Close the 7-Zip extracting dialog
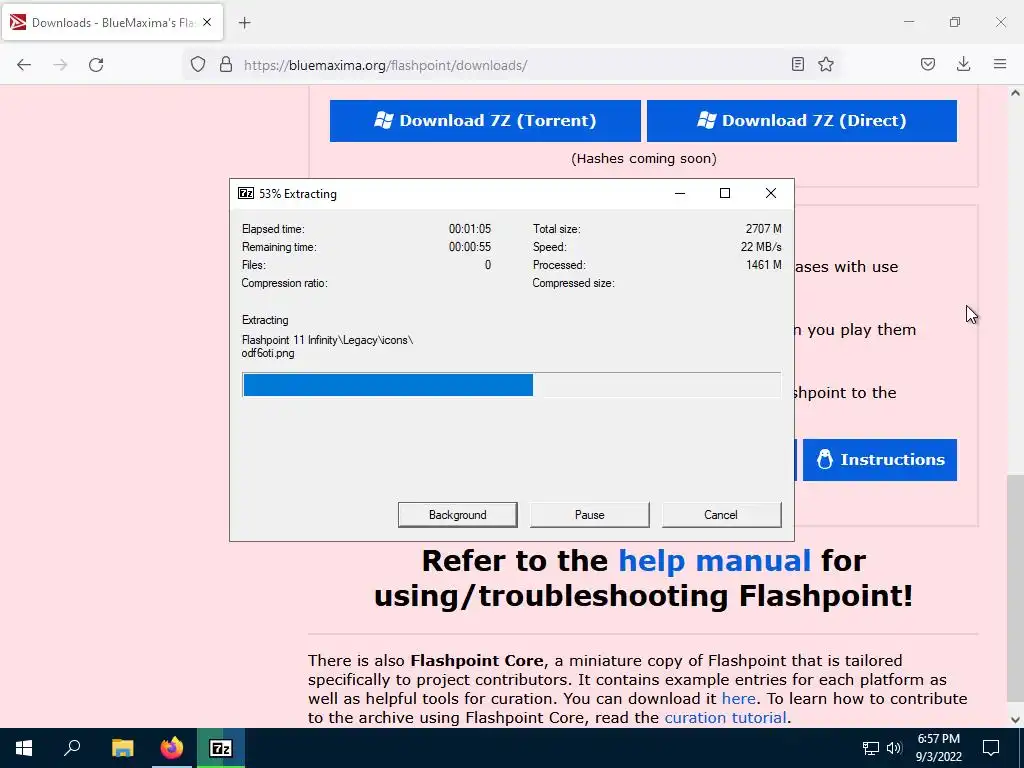This screenshot has height=768, width=1024. [771, 193]
